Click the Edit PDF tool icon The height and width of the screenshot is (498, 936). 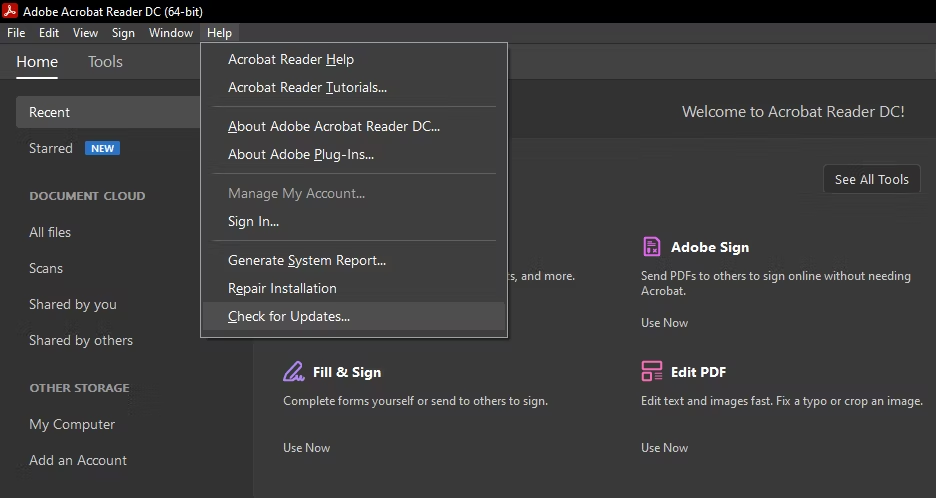click(x=652, y=372)
